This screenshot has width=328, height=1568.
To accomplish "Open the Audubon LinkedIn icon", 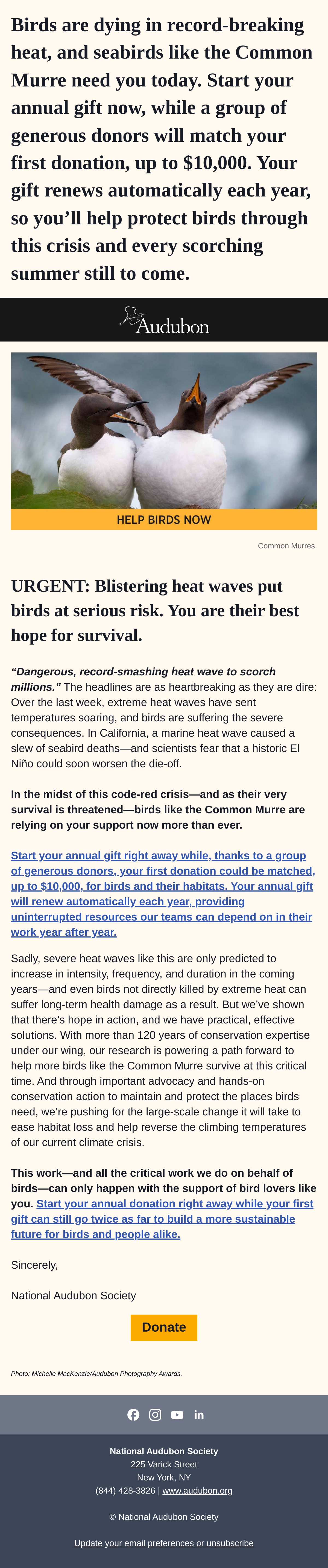I will (x=199, y=1414).
